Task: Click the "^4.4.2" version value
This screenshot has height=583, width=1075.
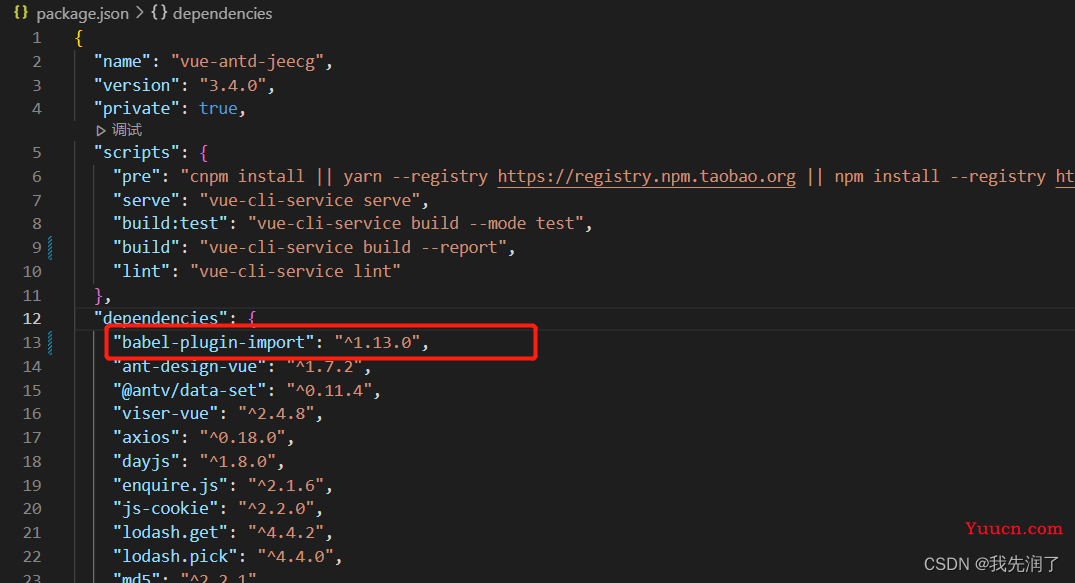Action: [x=286, y=532]
